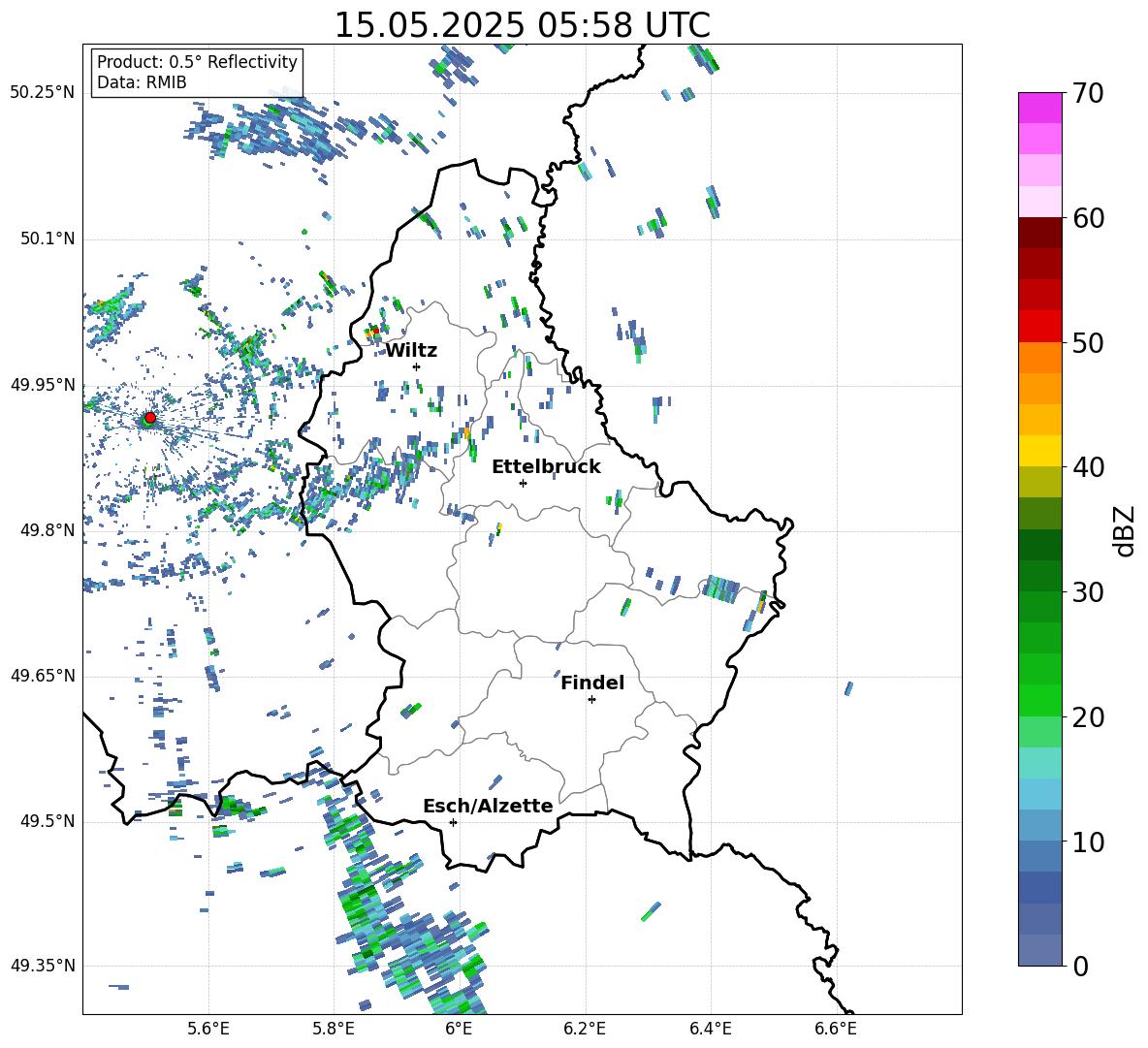Click the 10 tick label on colorbar
This screenshot has width=1148, height=1048.
click(1088, 842)
